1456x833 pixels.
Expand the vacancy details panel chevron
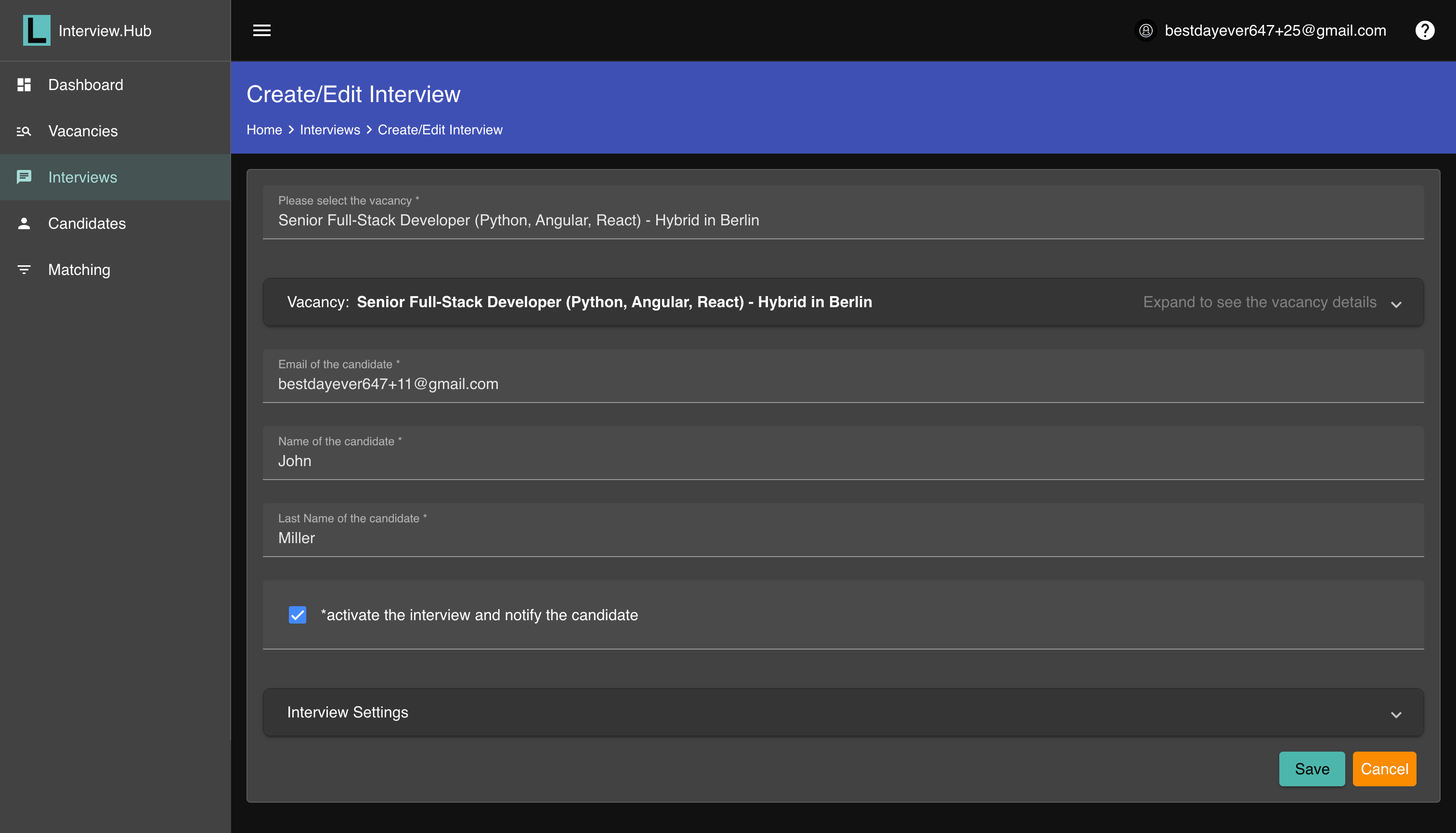tap(1395, 303)
